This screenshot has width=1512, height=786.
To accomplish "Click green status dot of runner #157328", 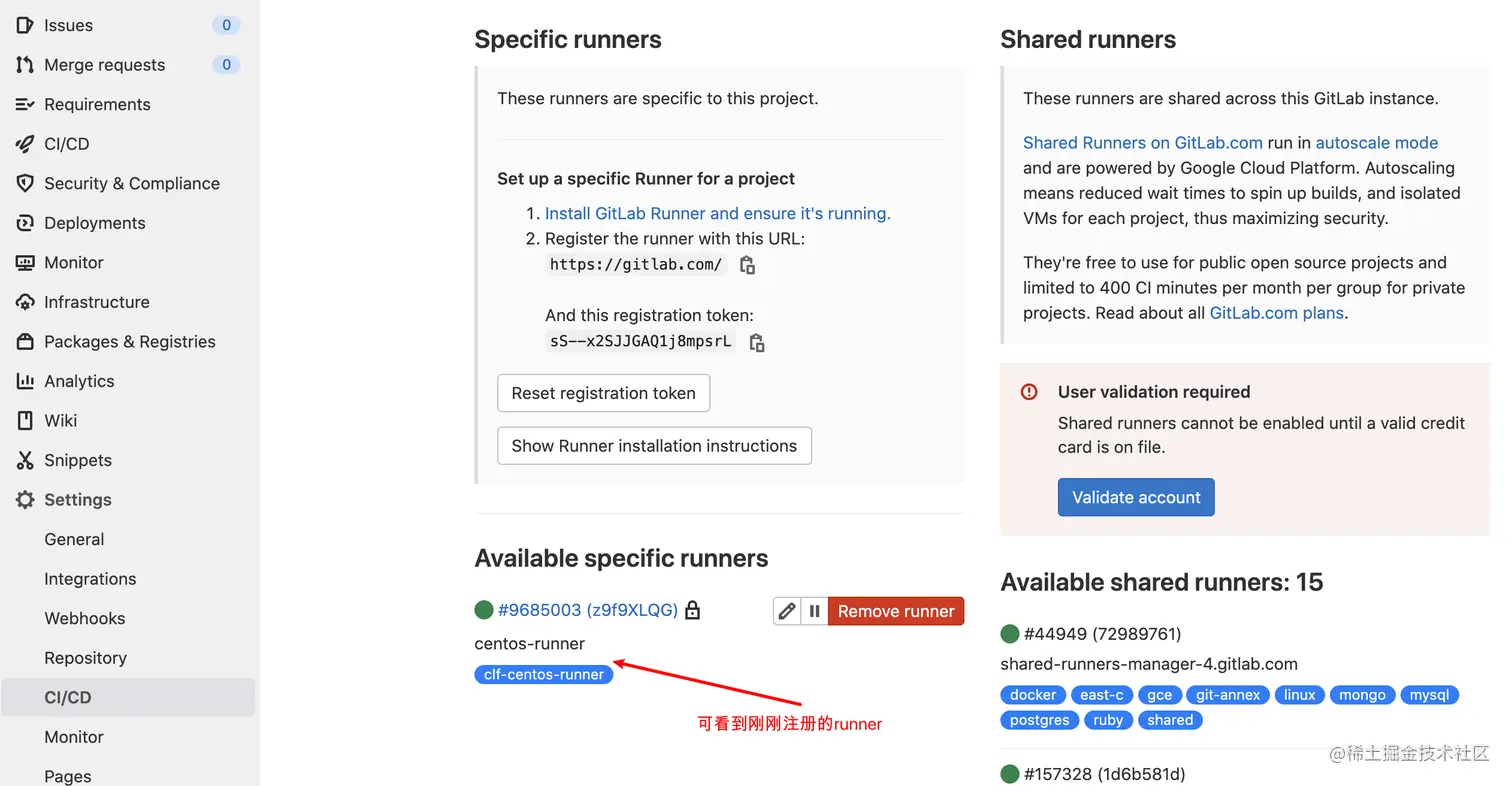I will tap(1010, 774).
